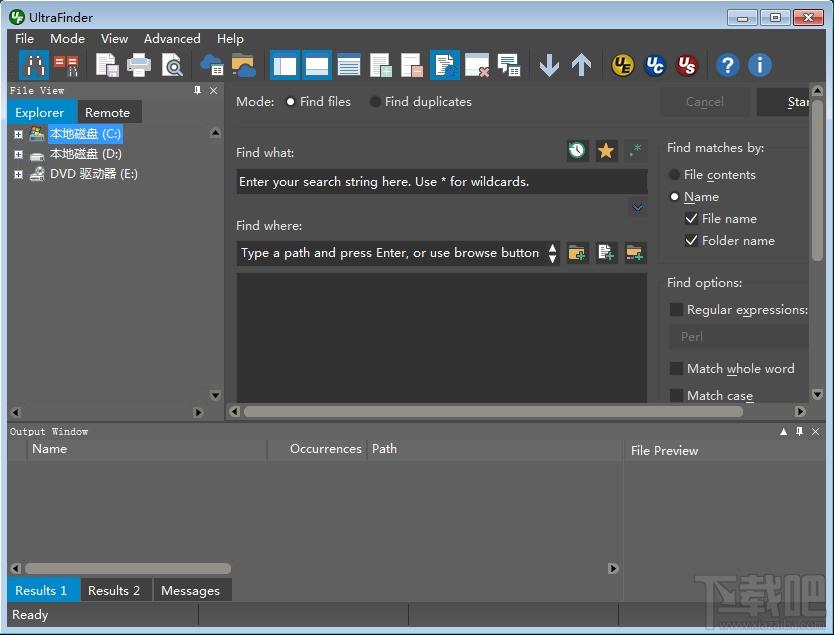Enable the Match whole word checkbox

pos(677,369)
